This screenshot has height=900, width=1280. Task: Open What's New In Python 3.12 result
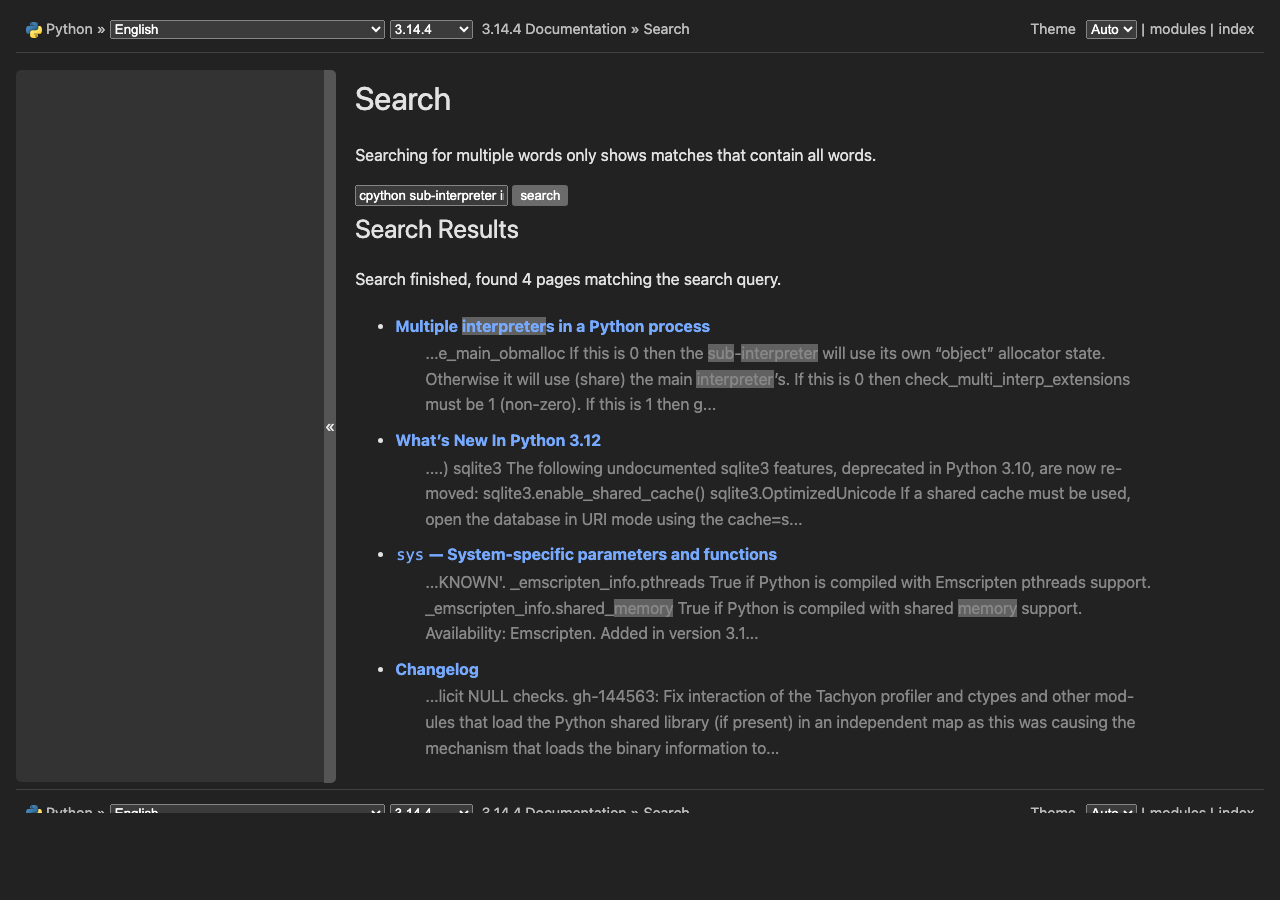pos(498,441)
